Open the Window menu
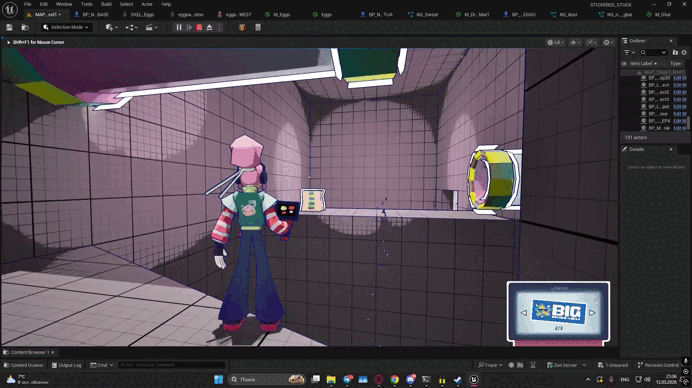Image resolution: width=692 pixels, height=388 pixels. pos(64,4)
